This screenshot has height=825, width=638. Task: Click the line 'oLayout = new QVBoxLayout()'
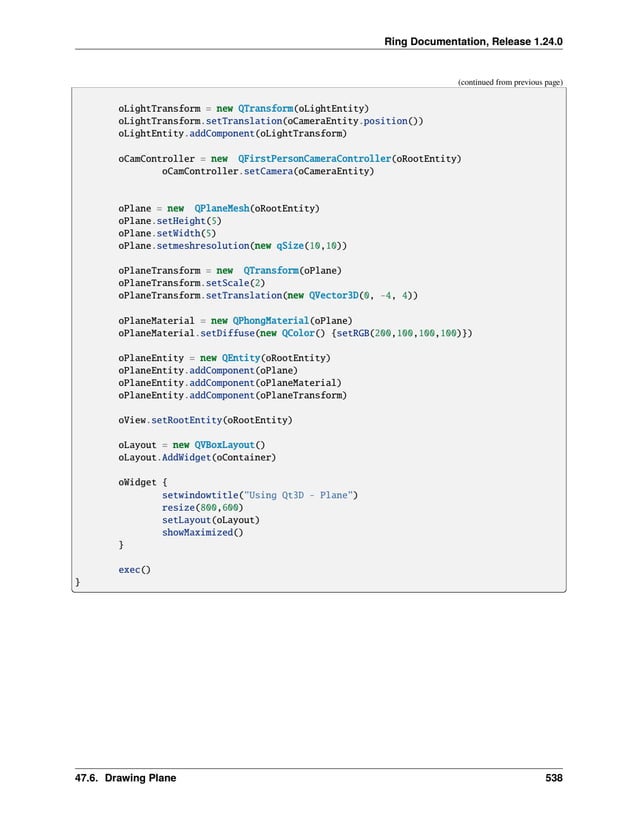pos(191,445)
